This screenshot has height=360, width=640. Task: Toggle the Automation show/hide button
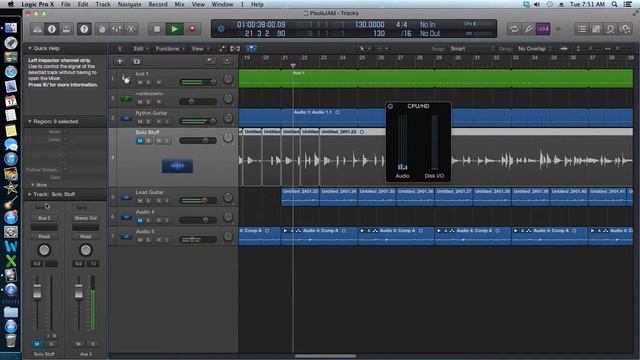pos(222,49)
